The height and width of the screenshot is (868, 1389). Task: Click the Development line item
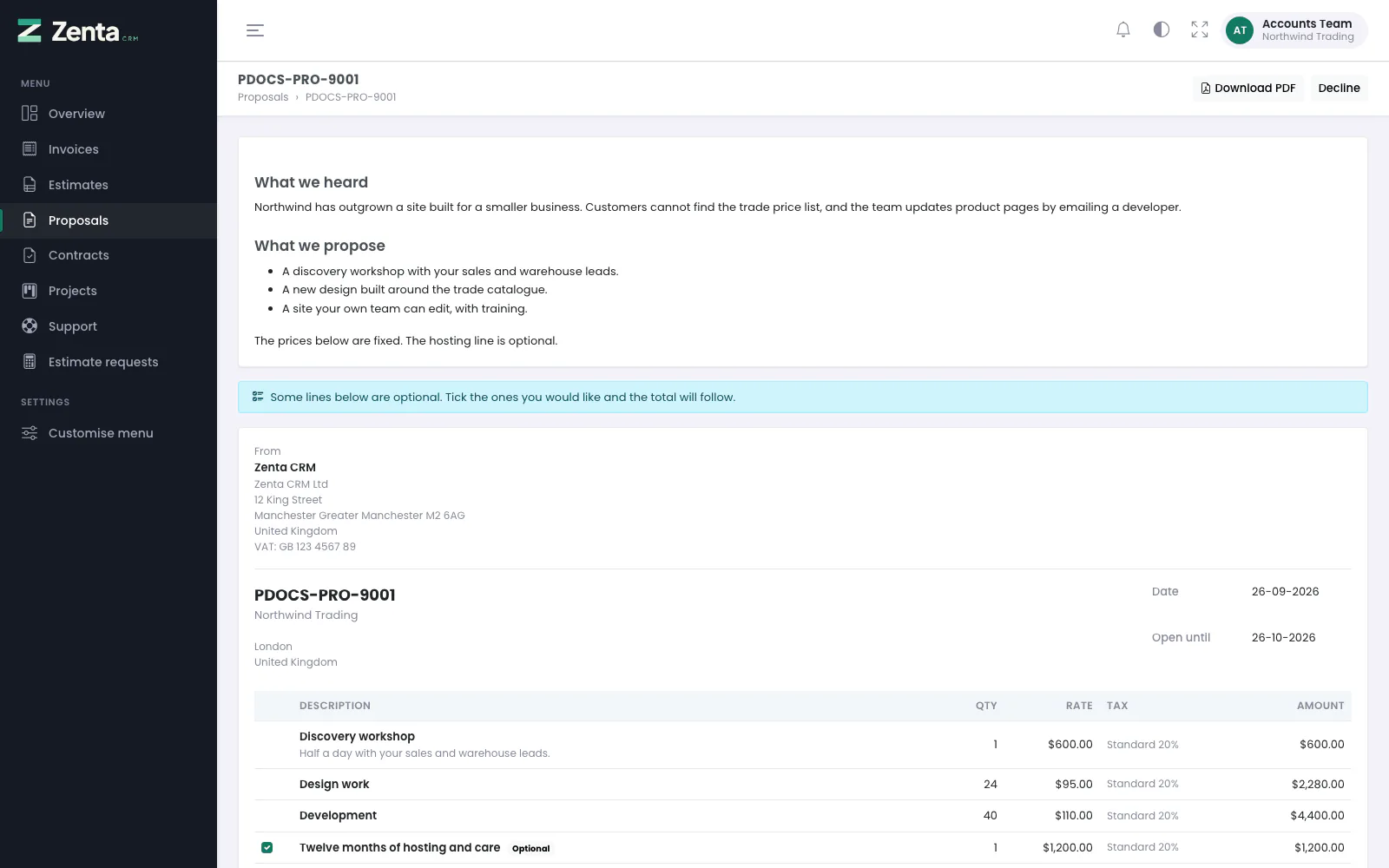click(x=338, y=816)
